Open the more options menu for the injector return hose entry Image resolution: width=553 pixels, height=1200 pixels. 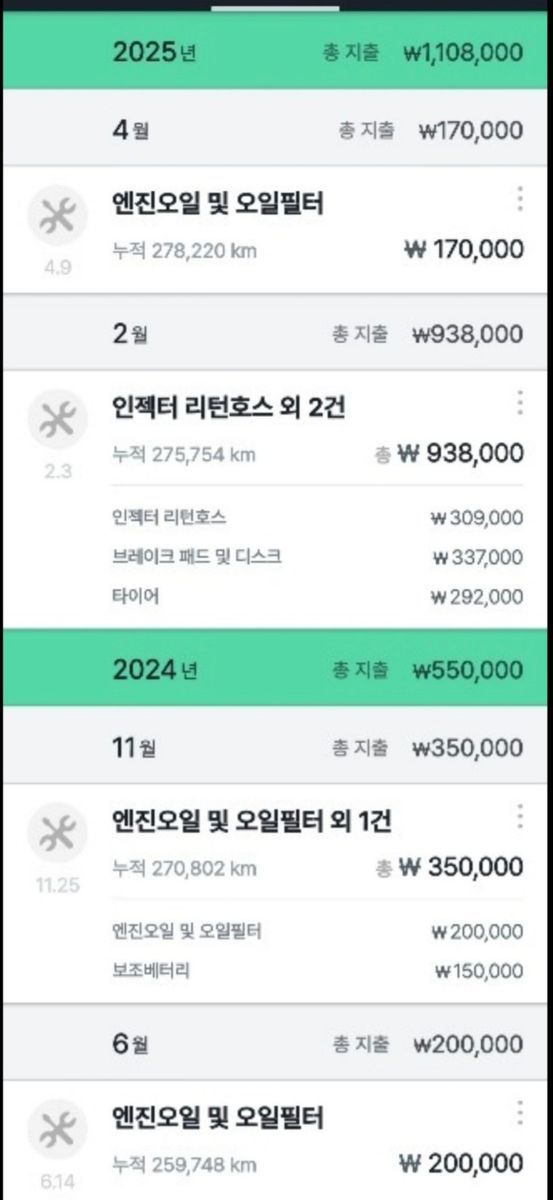pos(519,402)
